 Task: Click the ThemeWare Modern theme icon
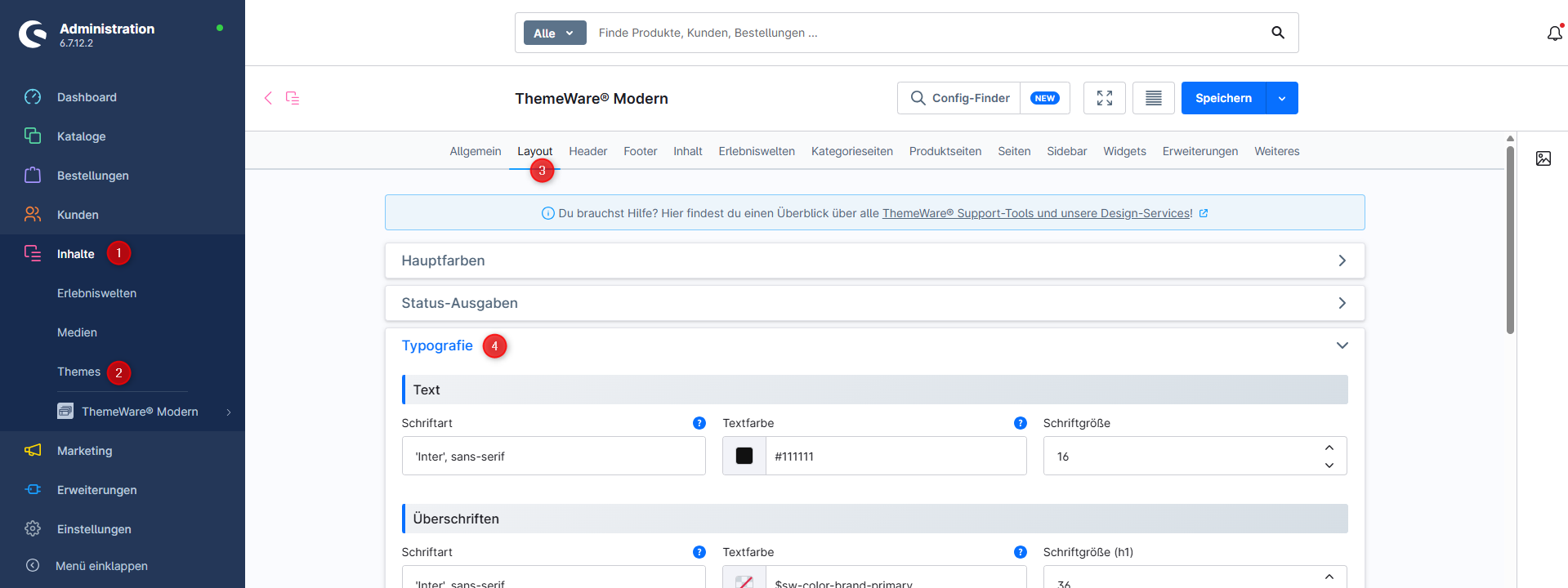(65, 411)
